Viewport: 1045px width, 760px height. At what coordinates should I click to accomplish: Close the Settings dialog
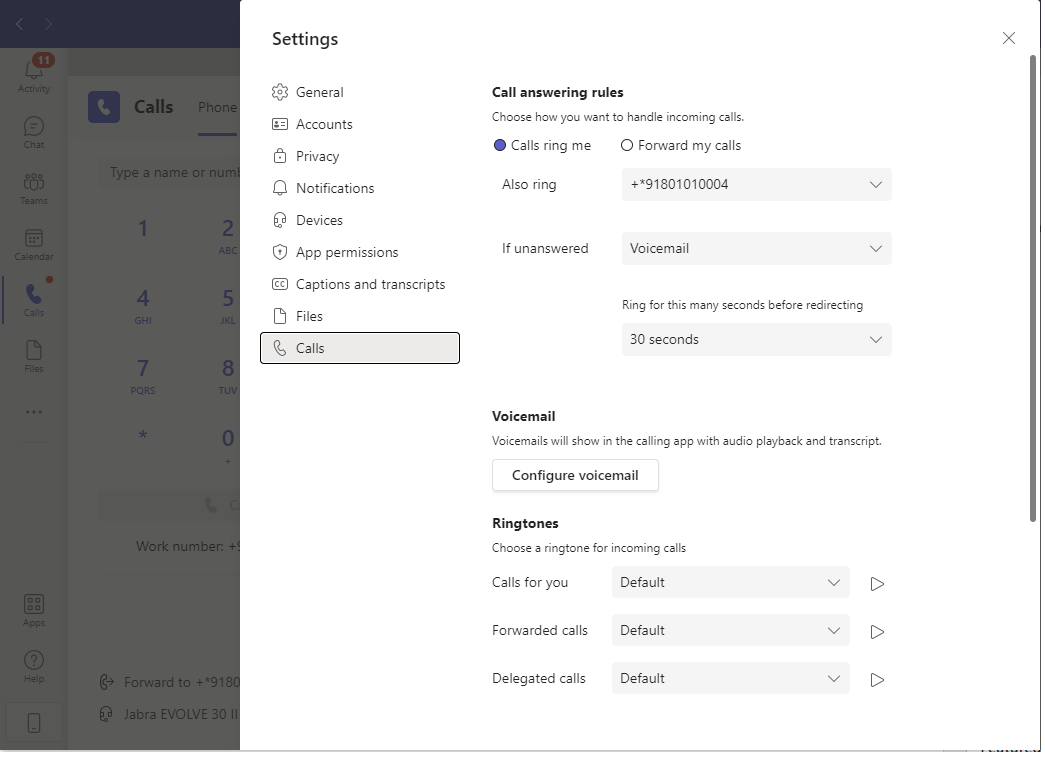[1008, 38]
